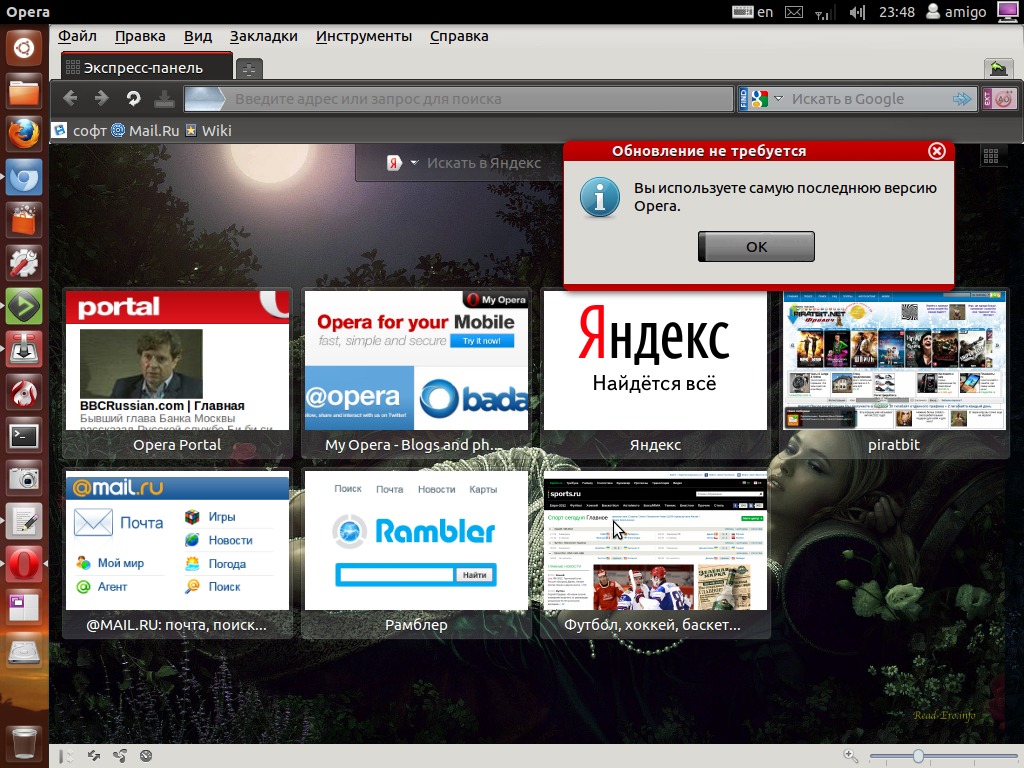Click the Opera icon in the dock
Viewport: 1024px width, 768px height.
[24, 564]
